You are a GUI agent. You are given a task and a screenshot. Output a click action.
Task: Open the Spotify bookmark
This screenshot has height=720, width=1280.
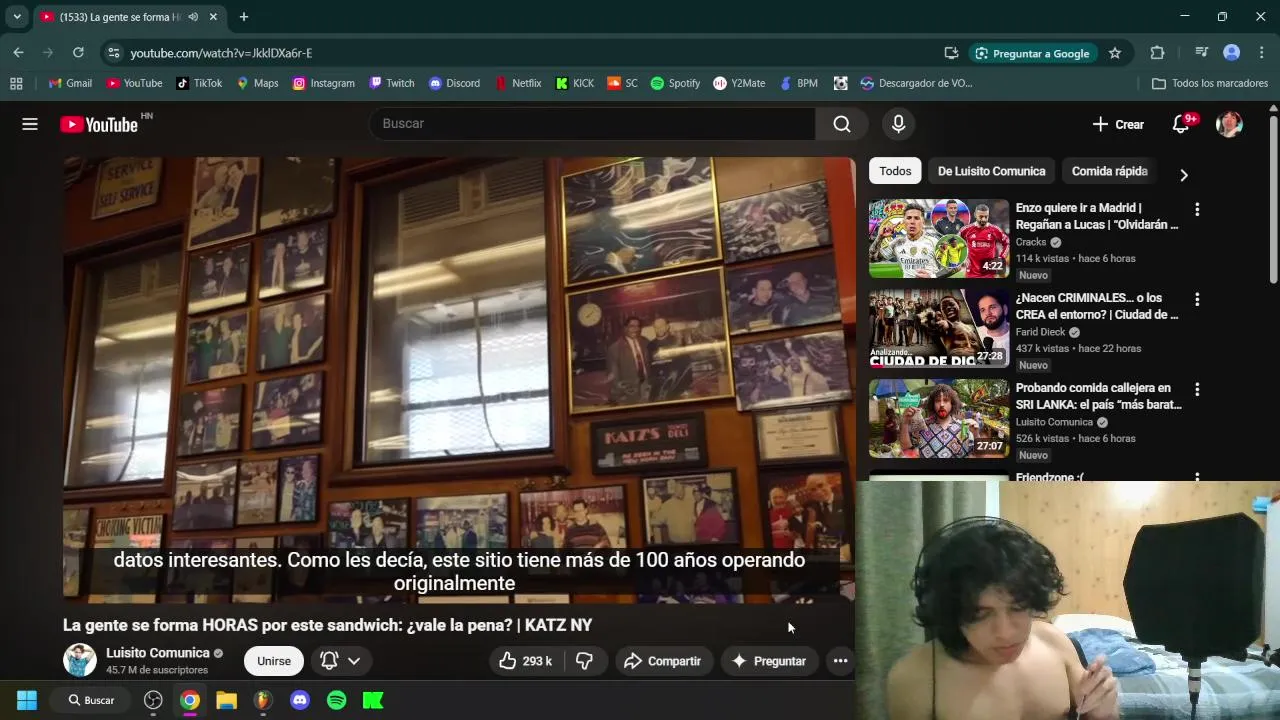675,83
